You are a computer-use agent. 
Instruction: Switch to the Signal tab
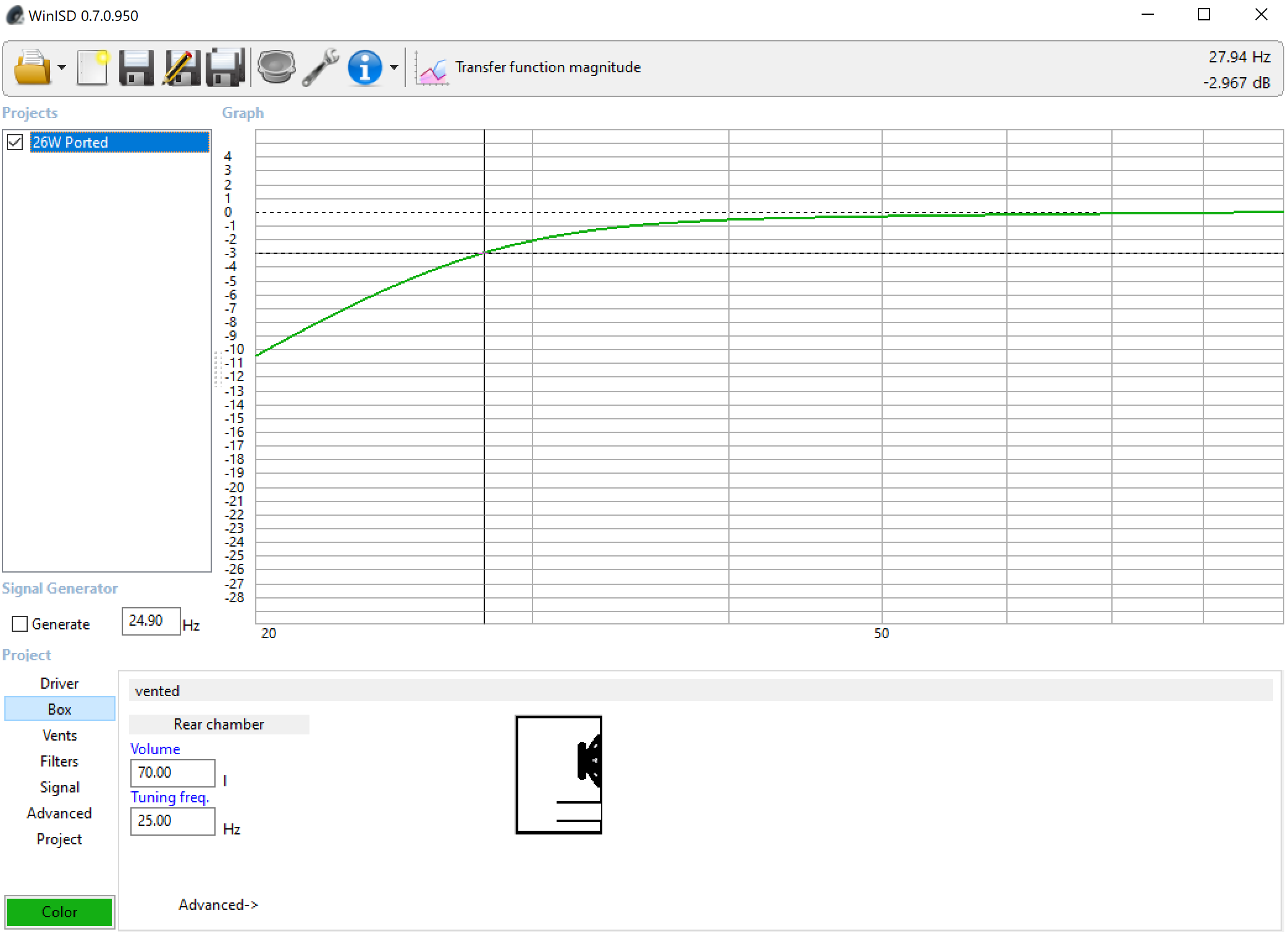[59, 787]
